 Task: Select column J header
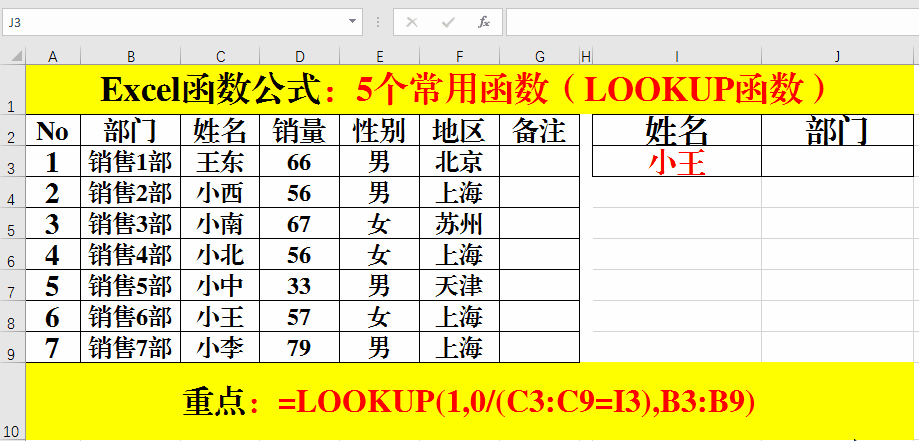click(838, 56)
